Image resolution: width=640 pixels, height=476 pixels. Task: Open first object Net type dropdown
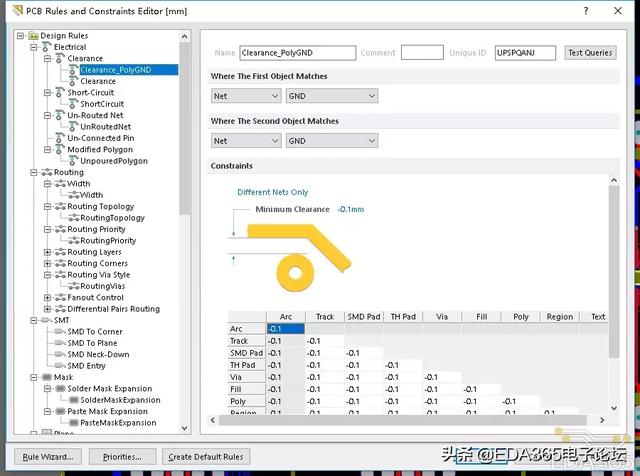tap(246, 96)
